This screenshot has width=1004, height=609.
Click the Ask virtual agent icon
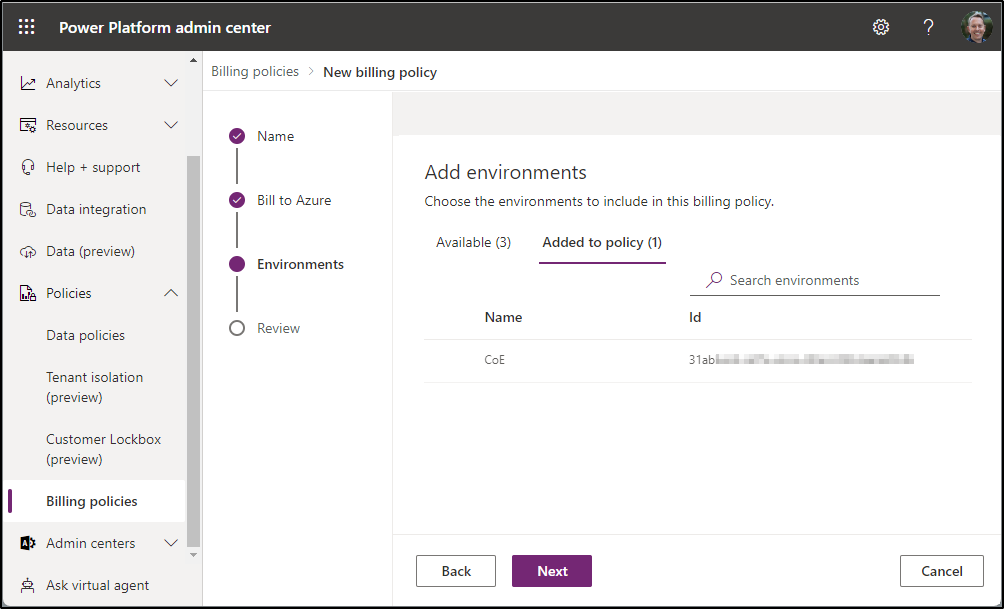(x=28, y=585)
